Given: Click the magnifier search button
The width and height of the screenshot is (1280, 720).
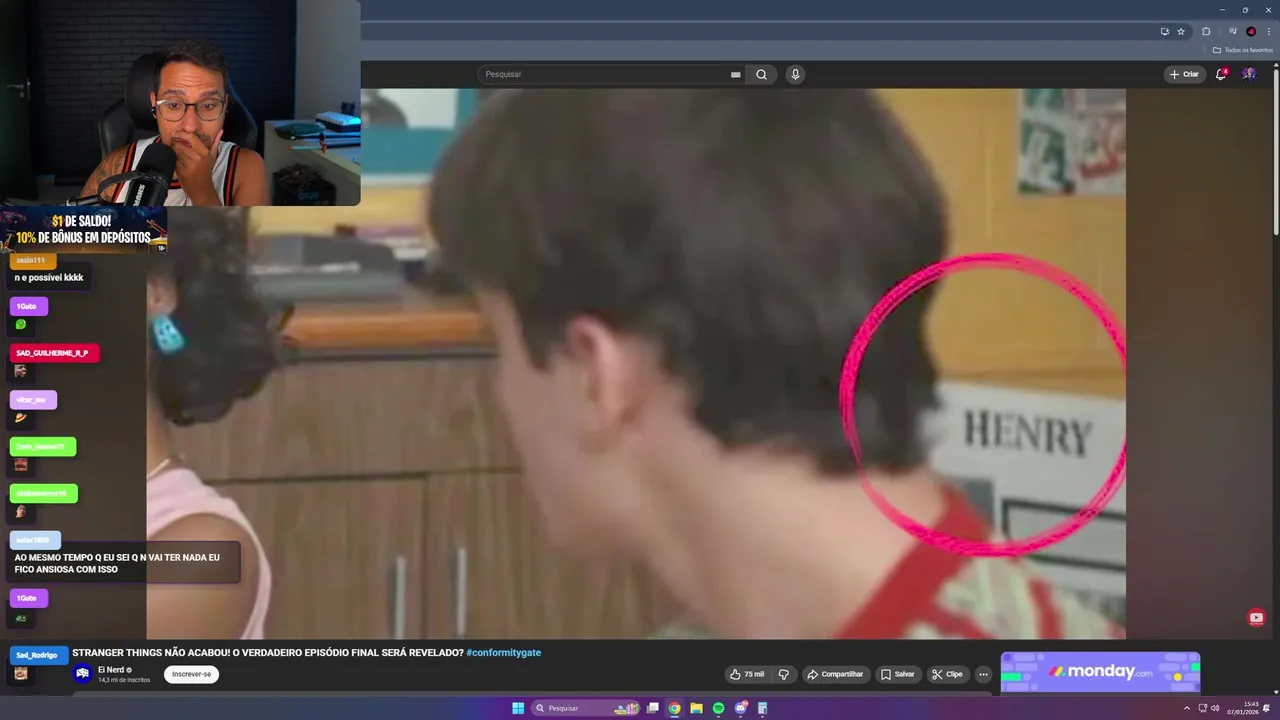Looking at the screenshot, I should pyautogui.click(x=762, y=74).
